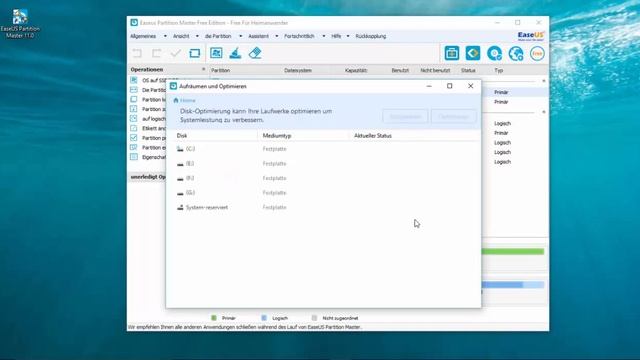
Task: Click the globe icon in toolbar
Action: (516, 53)
